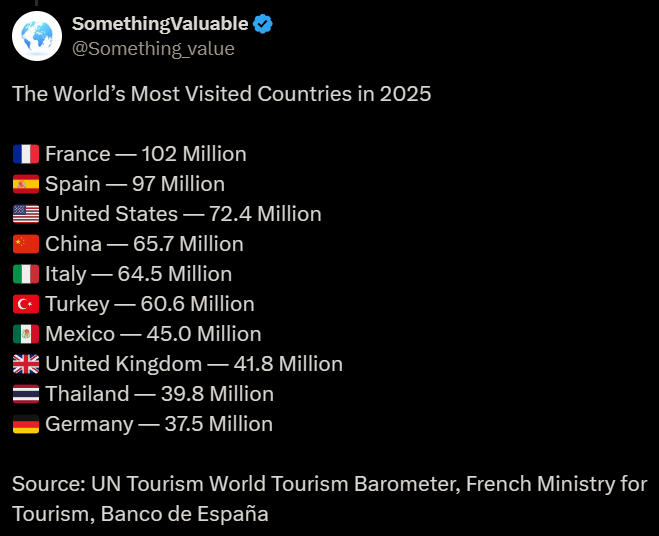Click the United States — 72.4 Million text
This screenshot has width=659, height=536.
pos(183,214)
